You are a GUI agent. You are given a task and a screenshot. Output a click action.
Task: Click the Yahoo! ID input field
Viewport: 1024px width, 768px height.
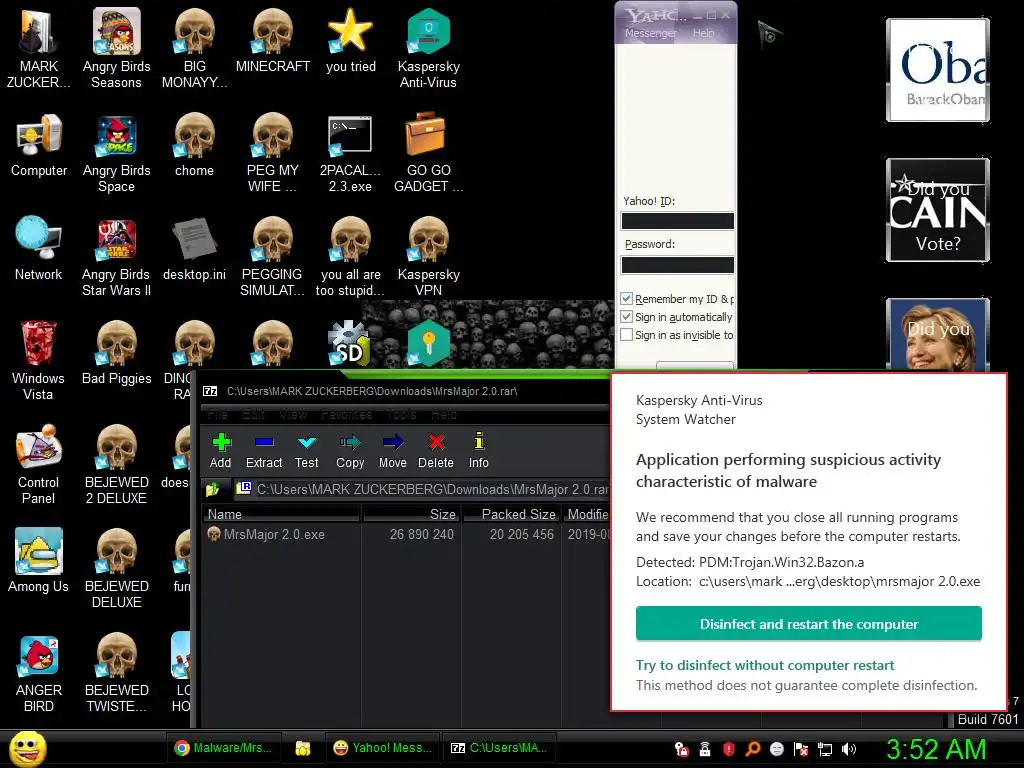tap(677, 221)
